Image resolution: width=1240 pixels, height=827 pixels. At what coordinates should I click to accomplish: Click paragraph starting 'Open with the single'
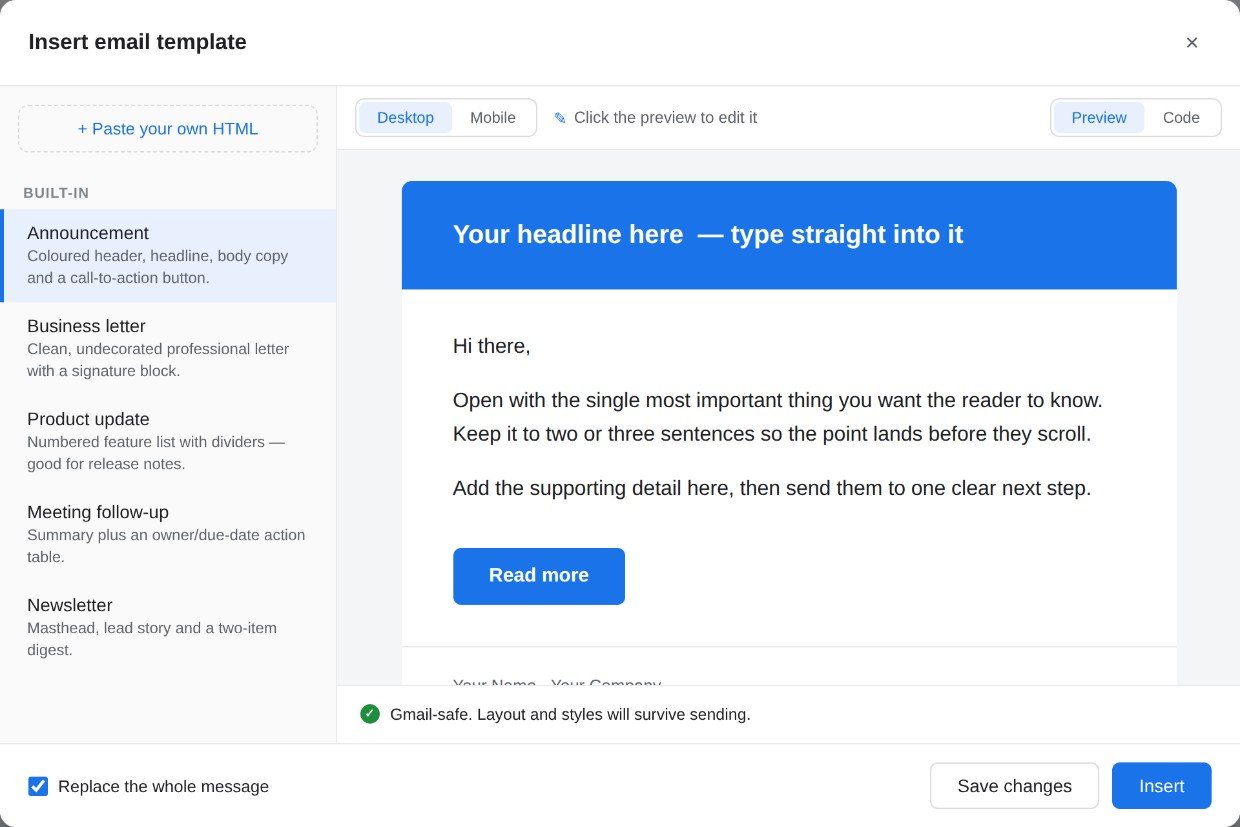click(778, 417)
